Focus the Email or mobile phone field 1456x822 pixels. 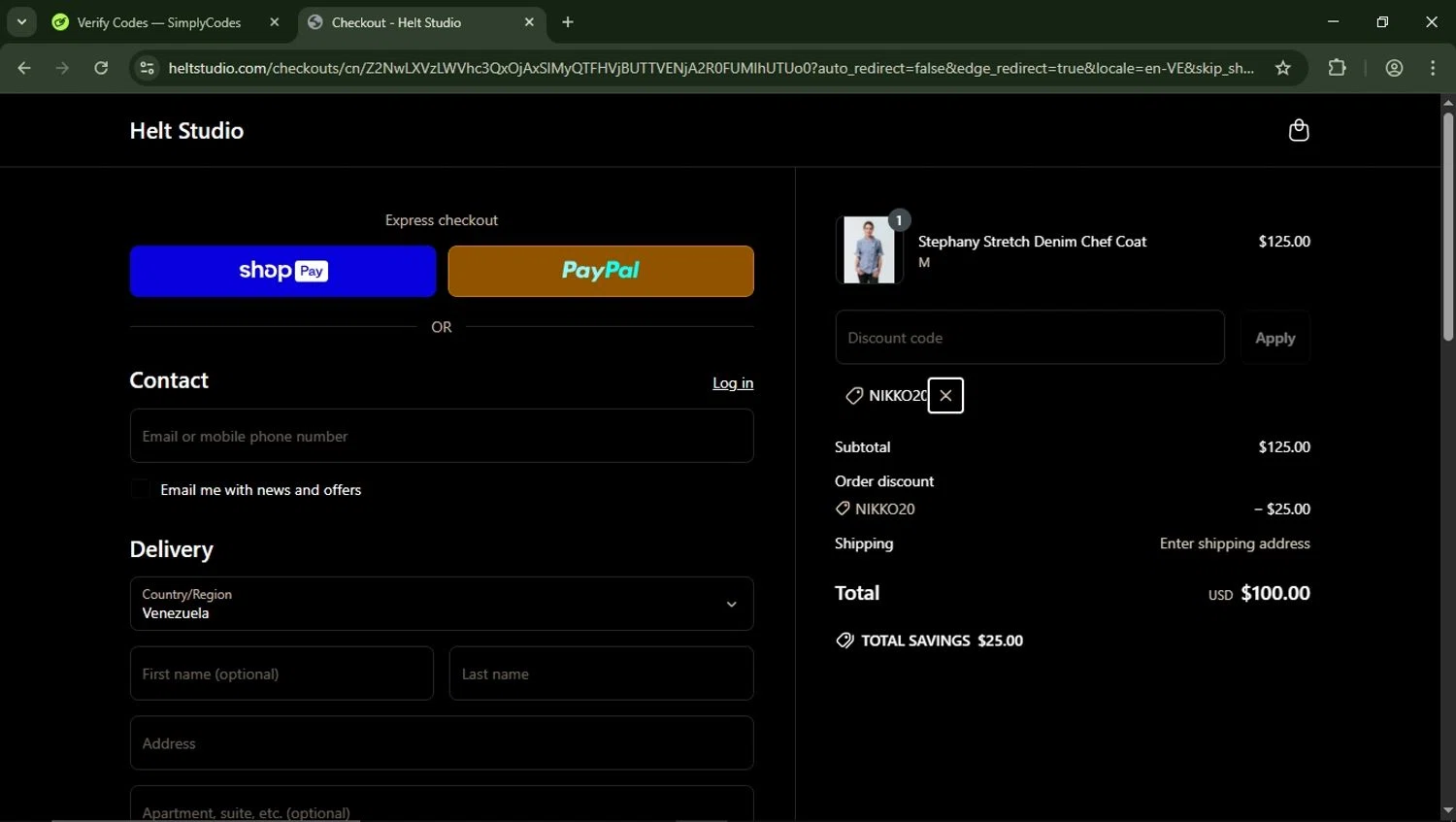point(442,436)
